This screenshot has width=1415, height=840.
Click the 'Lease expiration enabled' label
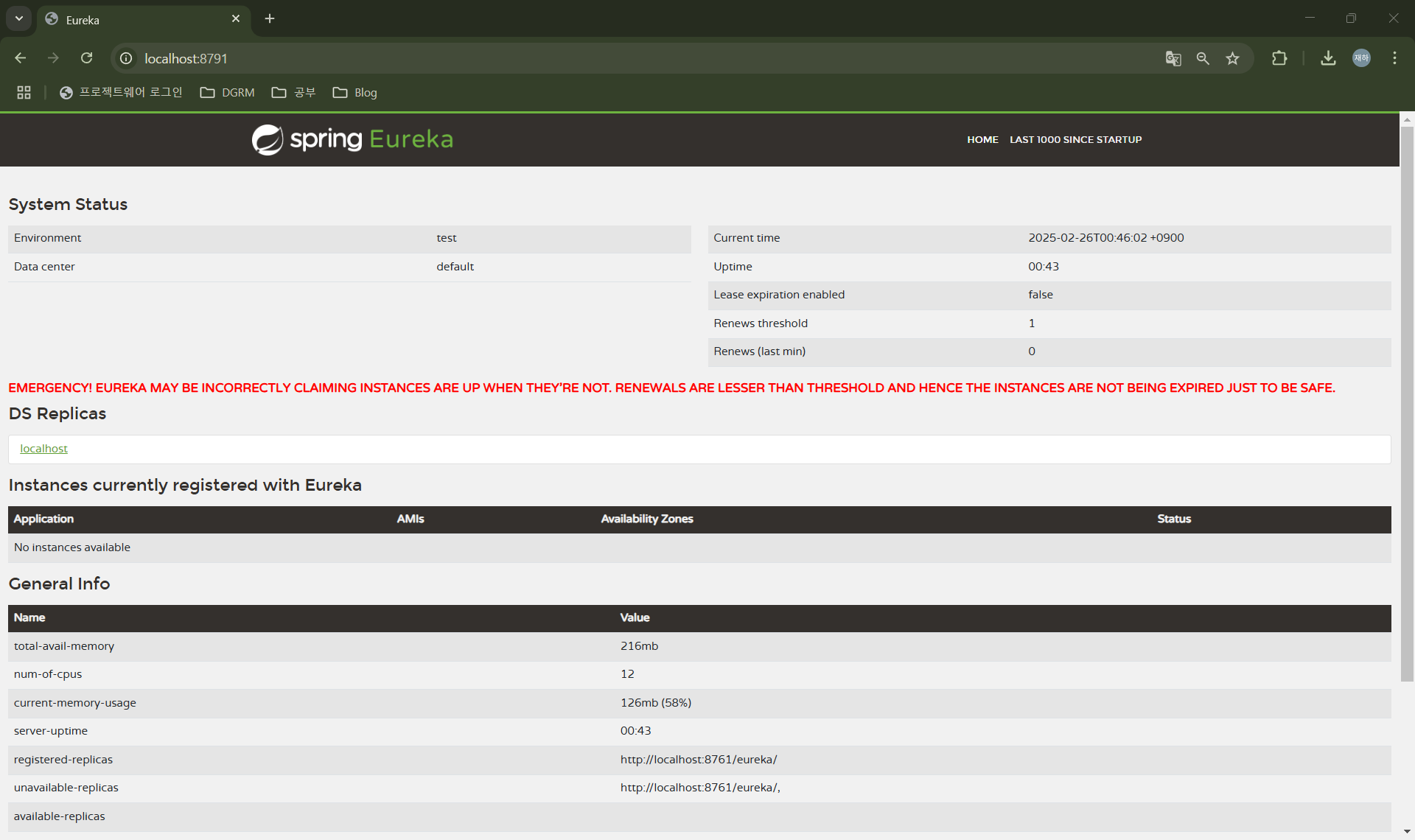779,295
